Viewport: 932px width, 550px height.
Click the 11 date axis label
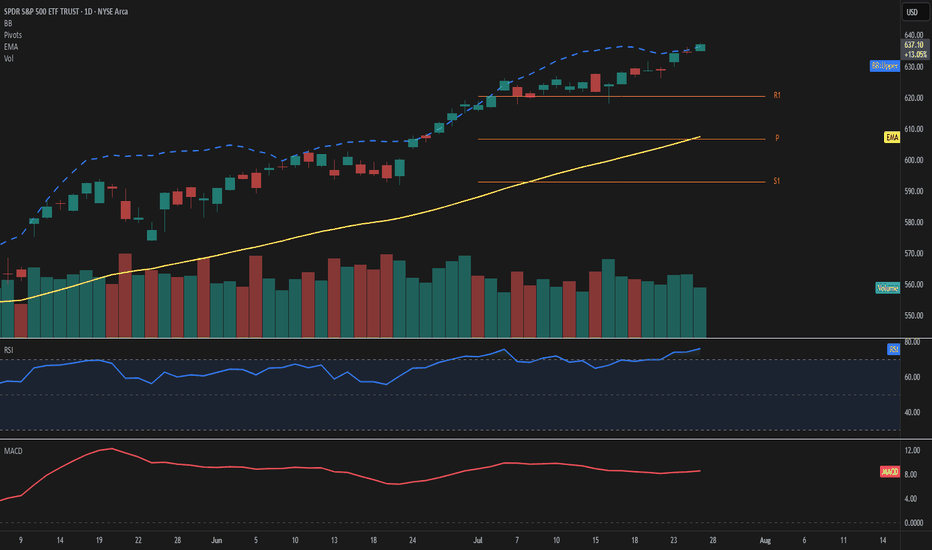point(843,540)
